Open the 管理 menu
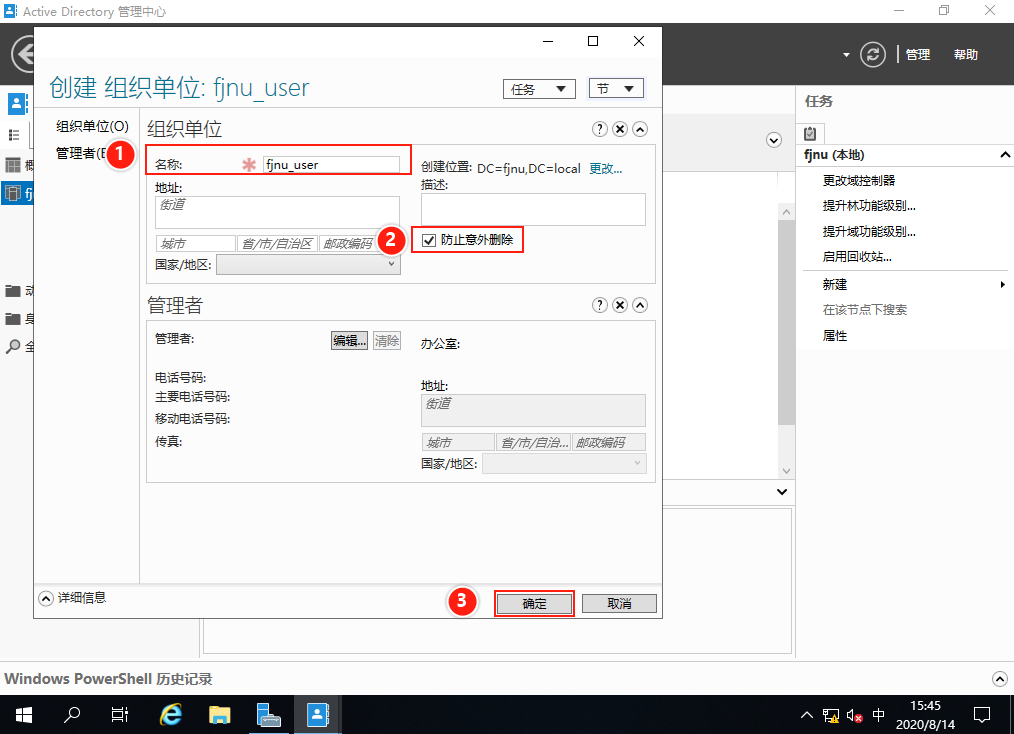The width and height of the screenshot is (1014, 734). pyautogui.click(x=918, y=55)
